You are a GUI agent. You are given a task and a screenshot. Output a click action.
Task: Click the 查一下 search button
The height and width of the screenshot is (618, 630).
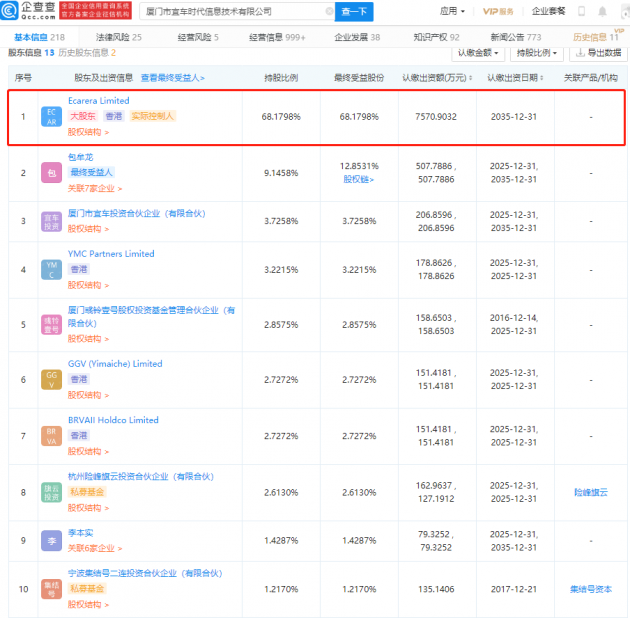pos(354,11)
